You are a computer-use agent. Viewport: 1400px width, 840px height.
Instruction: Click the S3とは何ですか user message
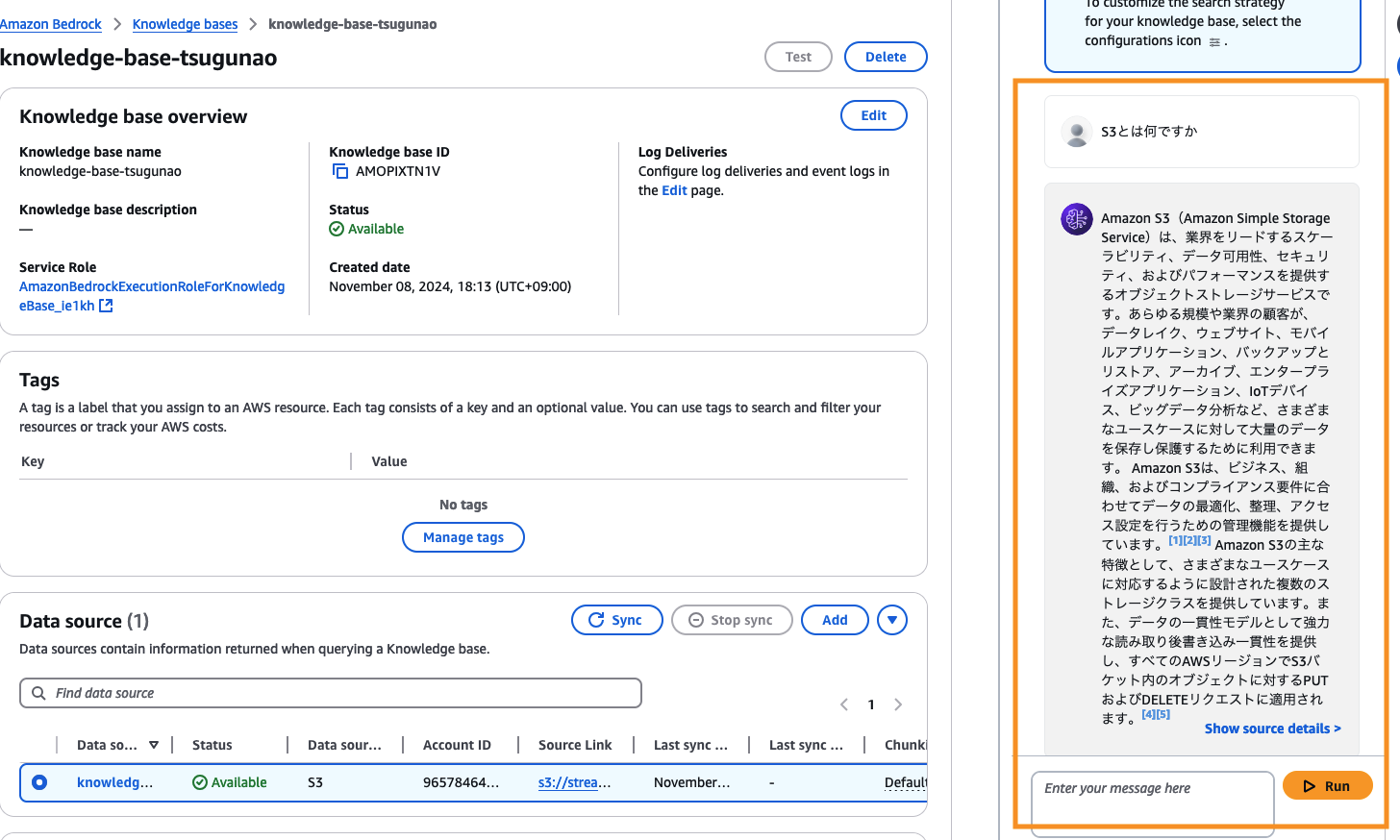[1149, 132]
